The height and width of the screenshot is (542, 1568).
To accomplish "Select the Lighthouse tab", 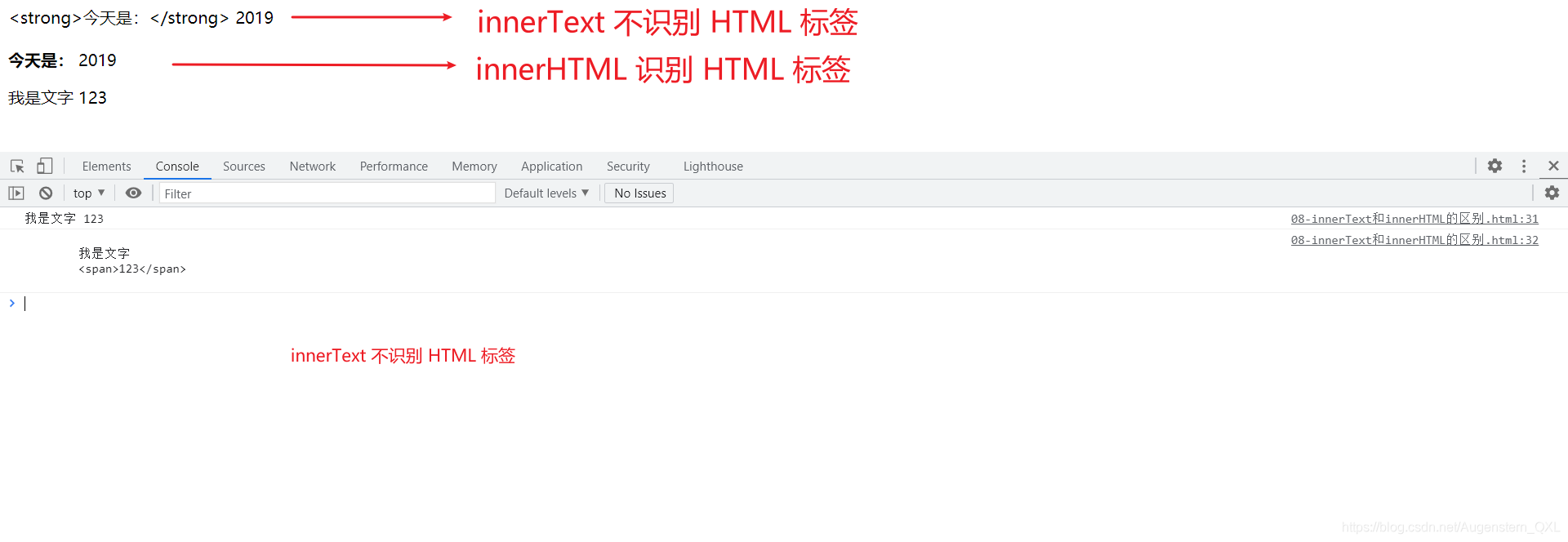I will coord(713,167).
